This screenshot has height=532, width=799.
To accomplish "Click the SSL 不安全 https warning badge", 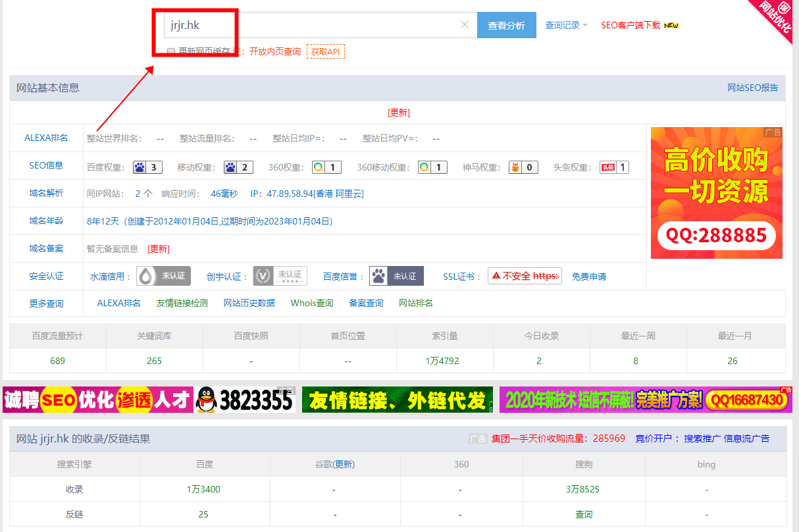I will 525,276.
